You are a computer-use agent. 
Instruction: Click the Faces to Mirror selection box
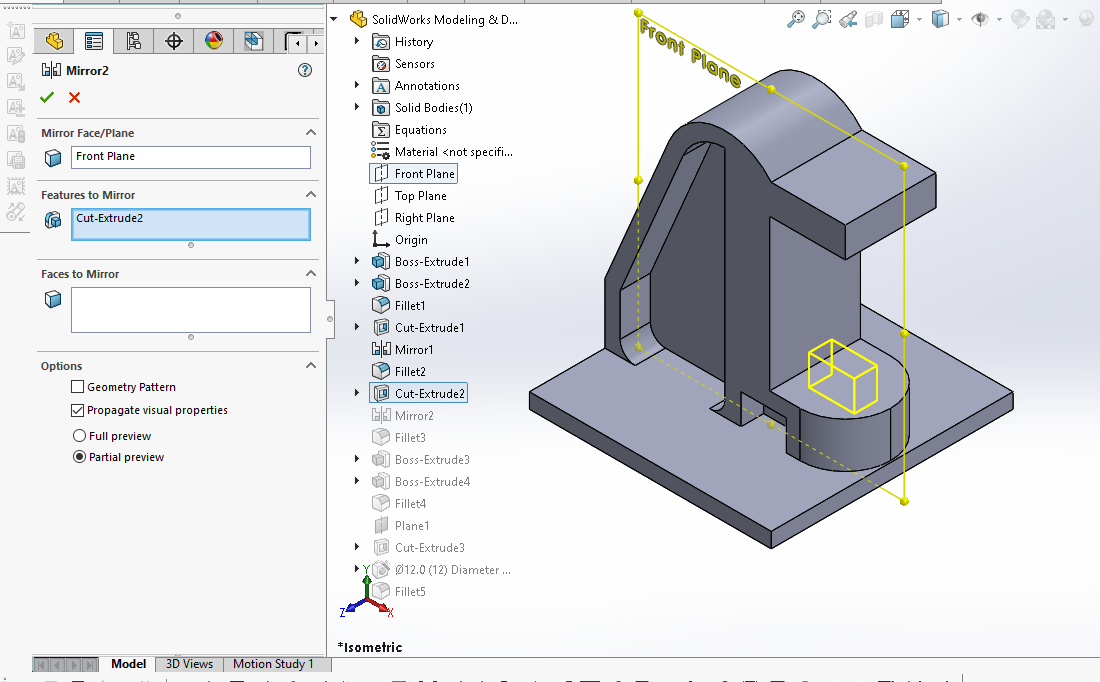[190, 310]
